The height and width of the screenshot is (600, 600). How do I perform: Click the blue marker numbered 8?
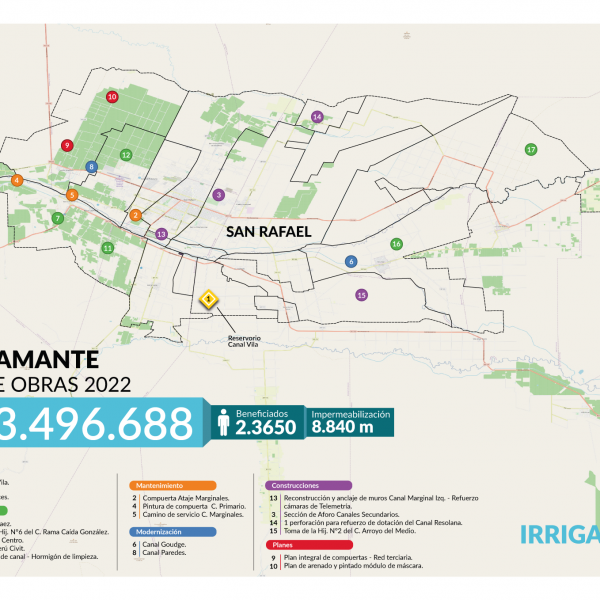[92, 167]
